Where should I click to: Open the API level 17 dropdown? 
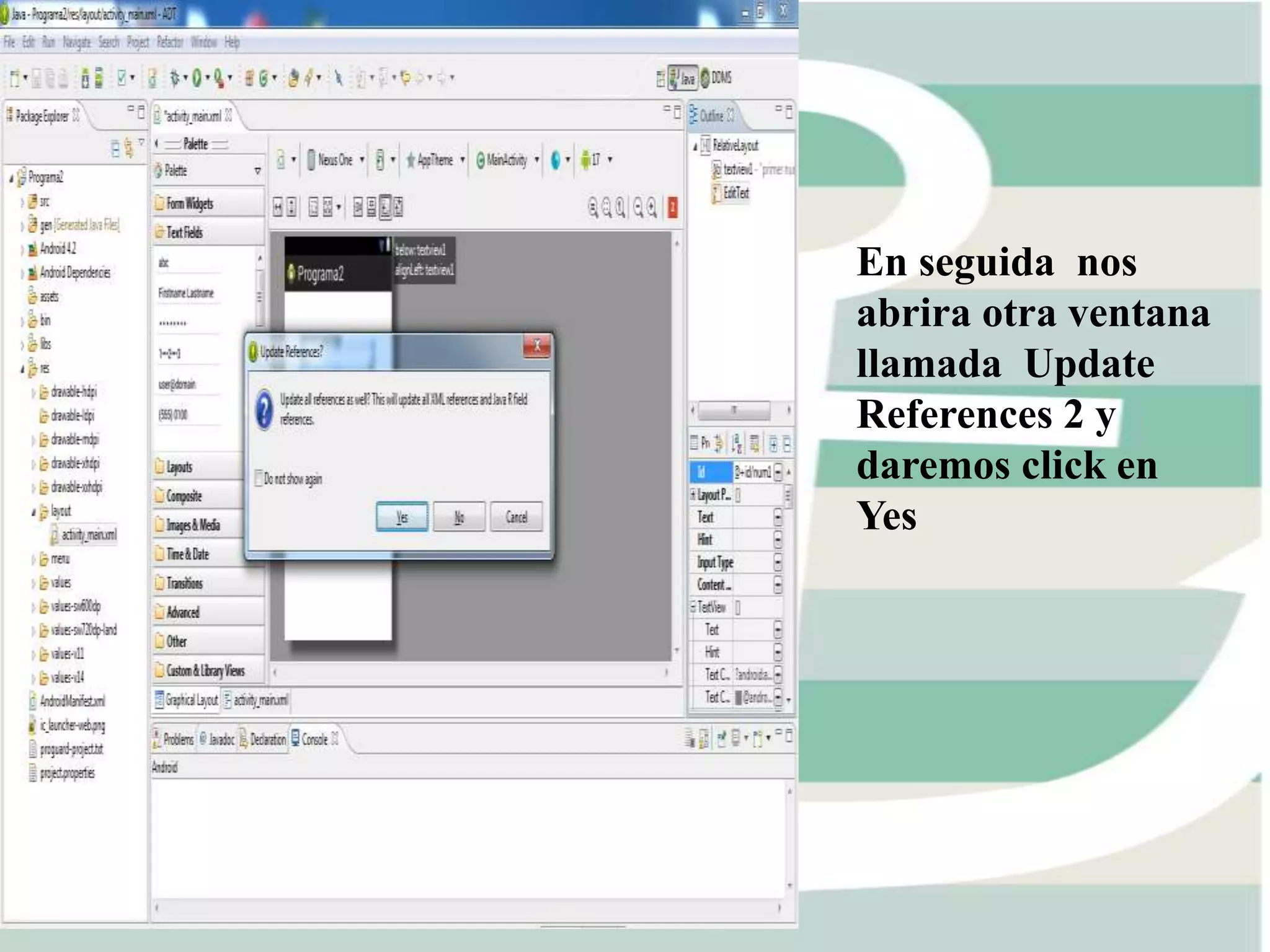click(596, 160)
